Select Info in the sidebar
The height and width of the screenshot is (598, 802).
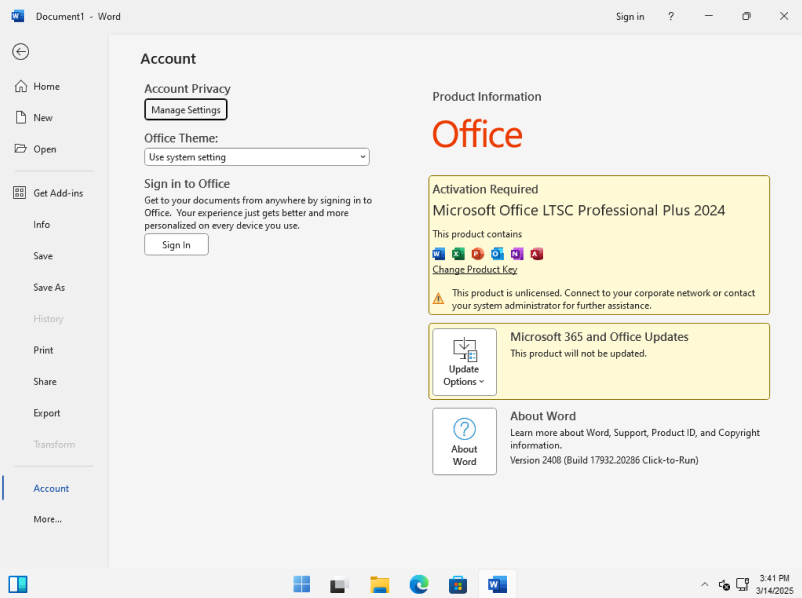pos(41,225)
